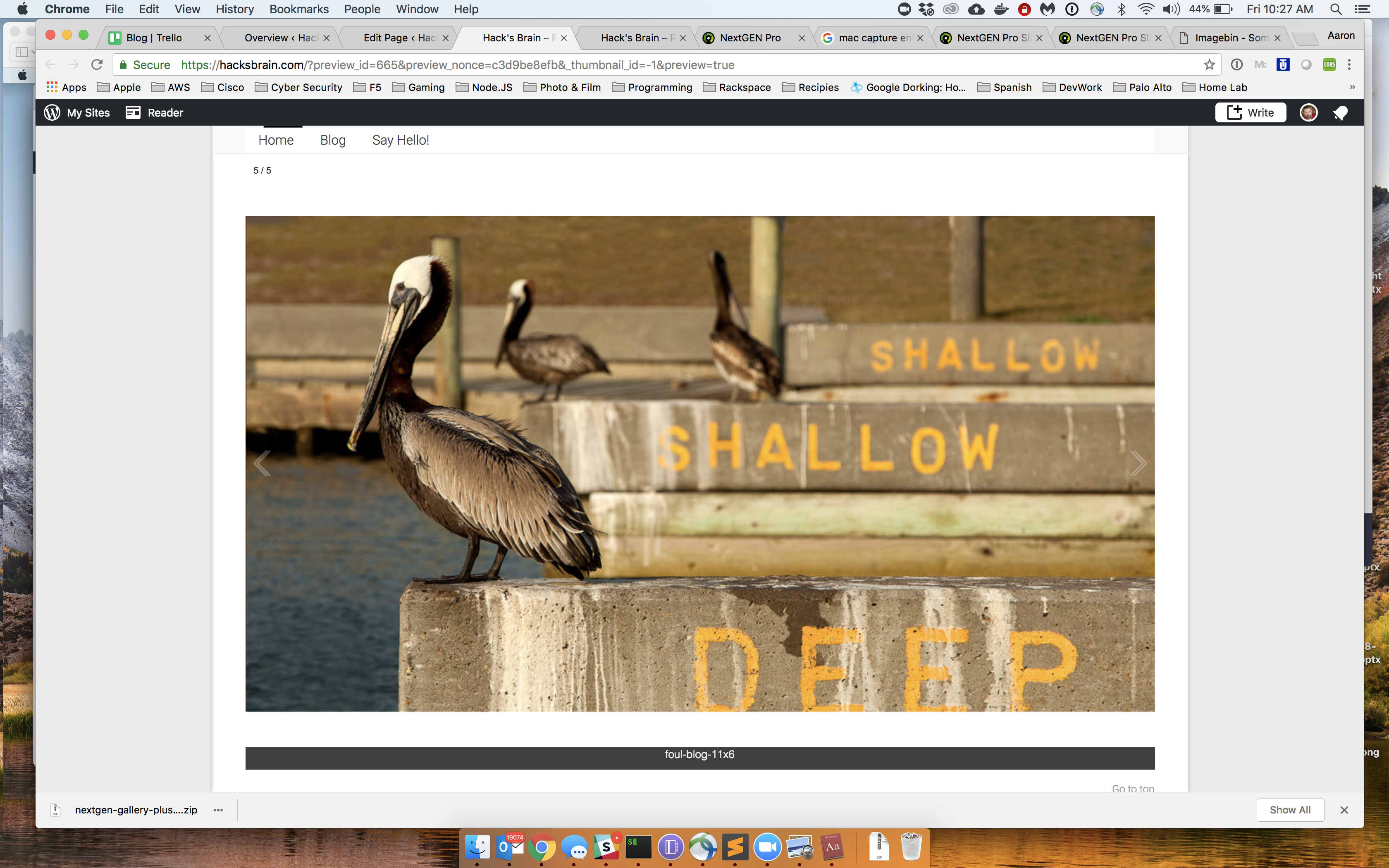Open the nextgen-gallery-plus zip download
1389x868 pixels.
pyautogui.click(x=125, y=809)
